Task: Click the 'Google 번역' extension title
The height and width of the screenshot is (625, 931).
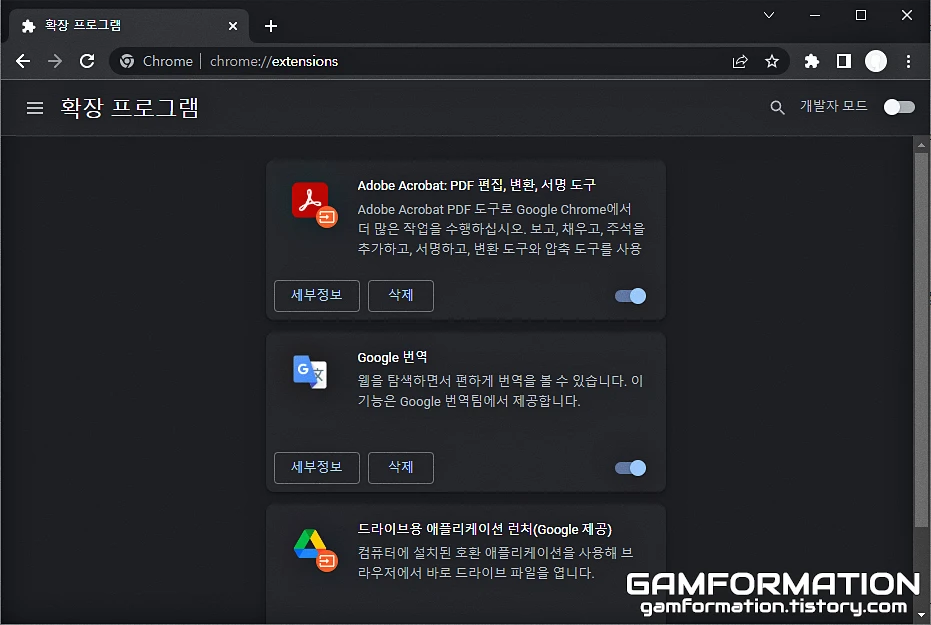Action: click(x=392, y=357)
